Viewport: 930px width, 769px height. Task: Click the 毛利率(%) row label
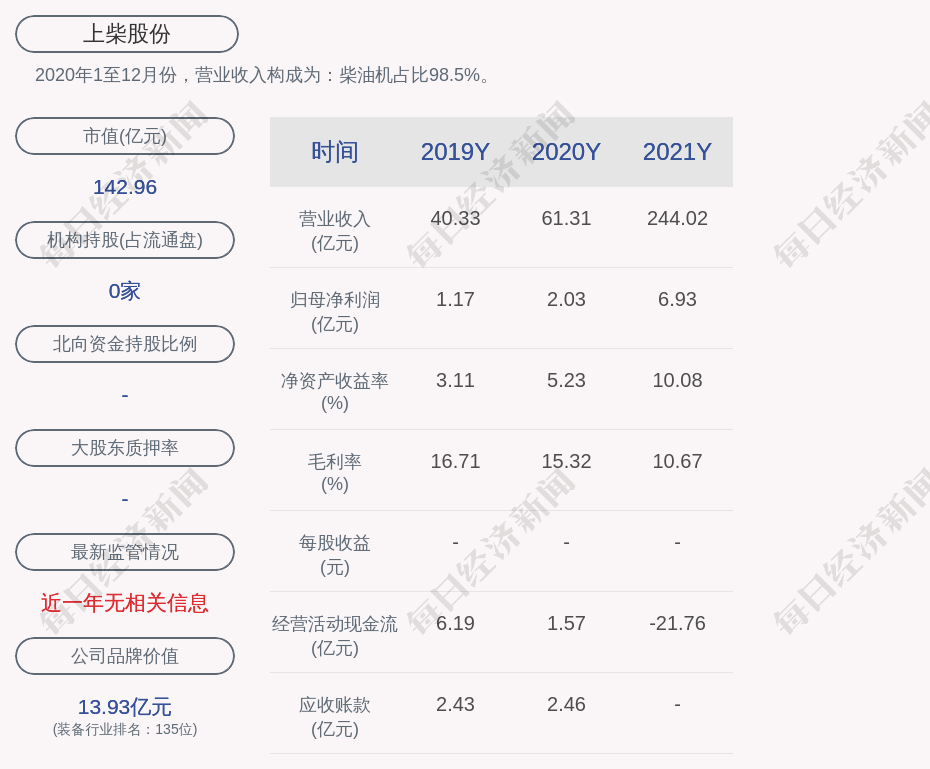coord(335,473)
